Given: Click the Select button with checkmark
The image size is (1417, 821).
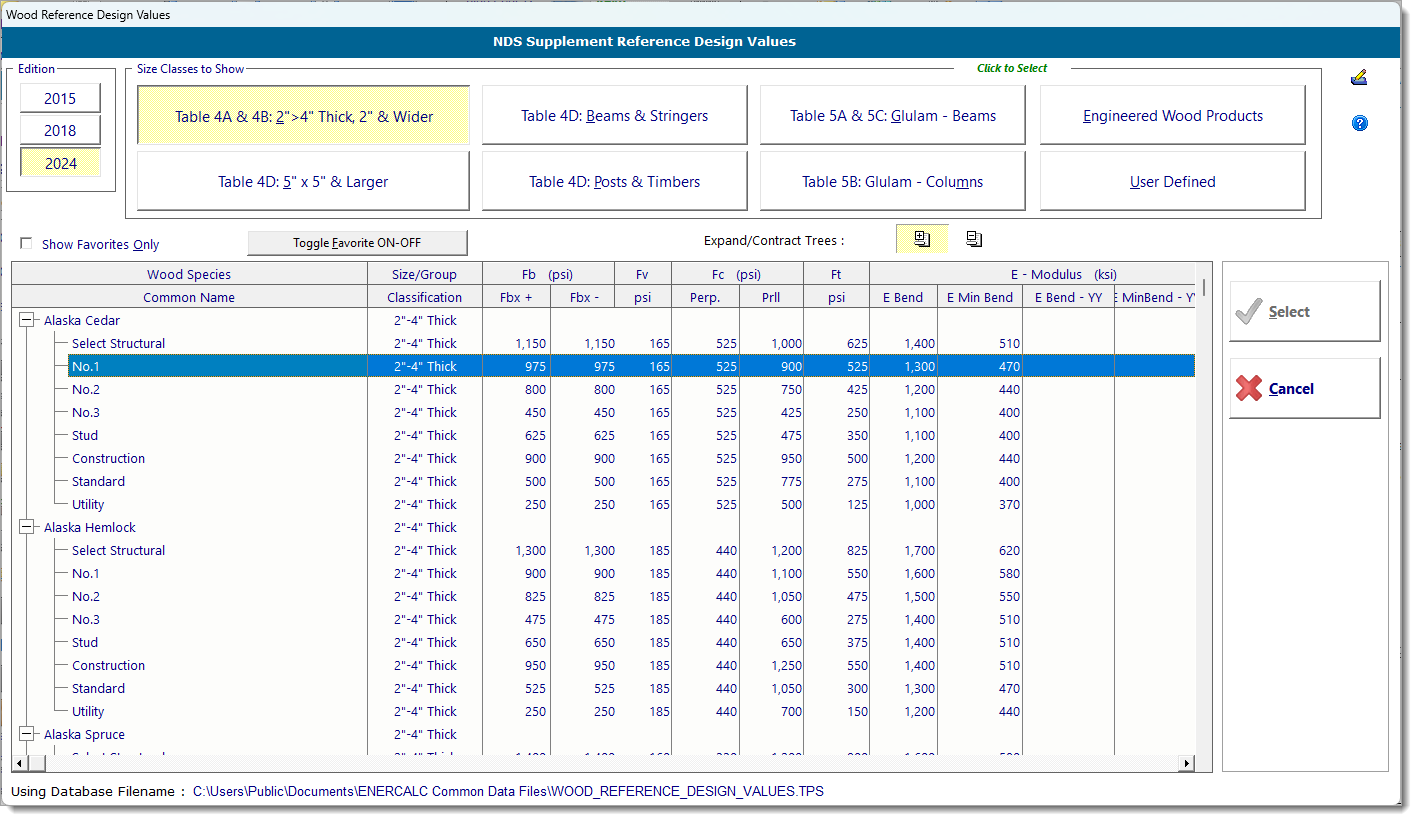Looking at the screenshot, I should 1304,311.
